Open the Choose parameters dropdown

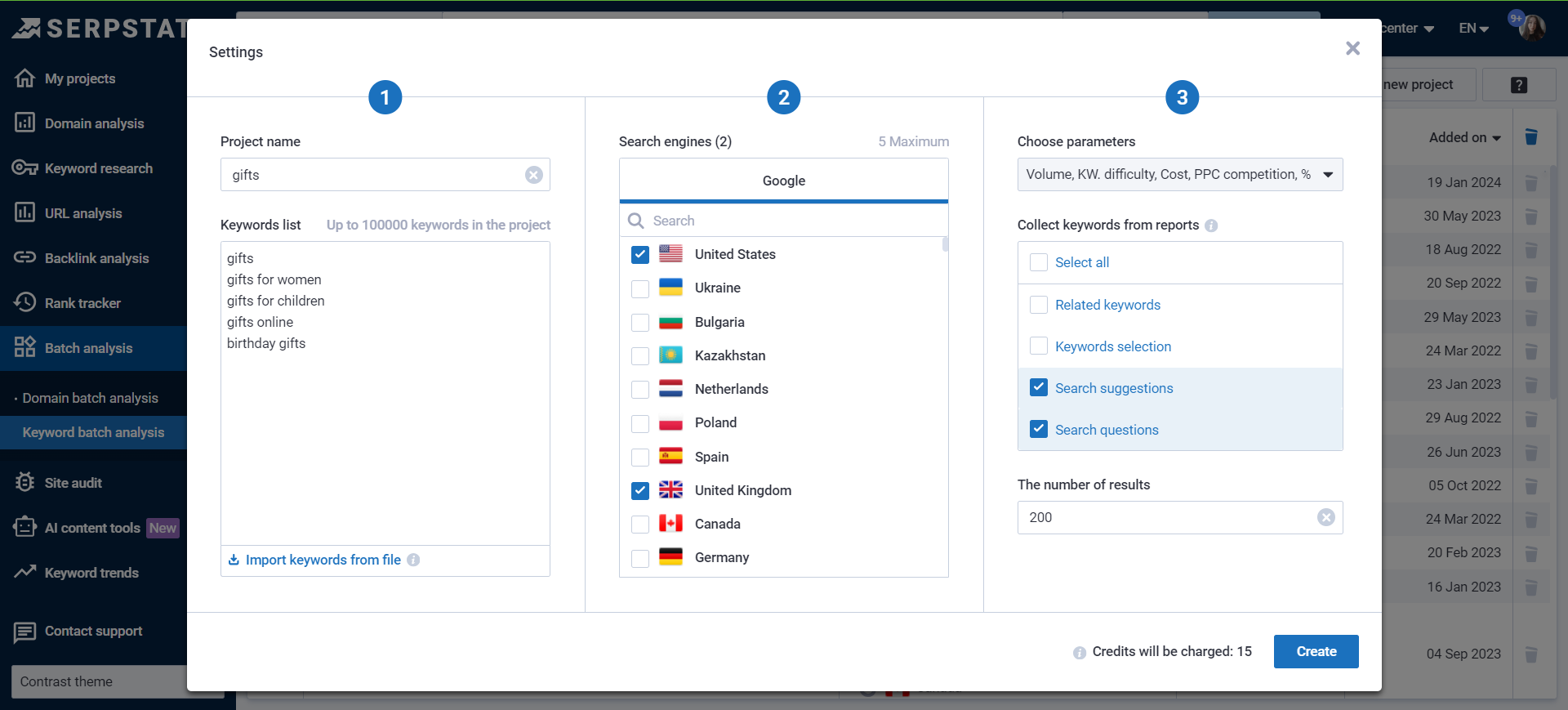[x=1180, y=175]
